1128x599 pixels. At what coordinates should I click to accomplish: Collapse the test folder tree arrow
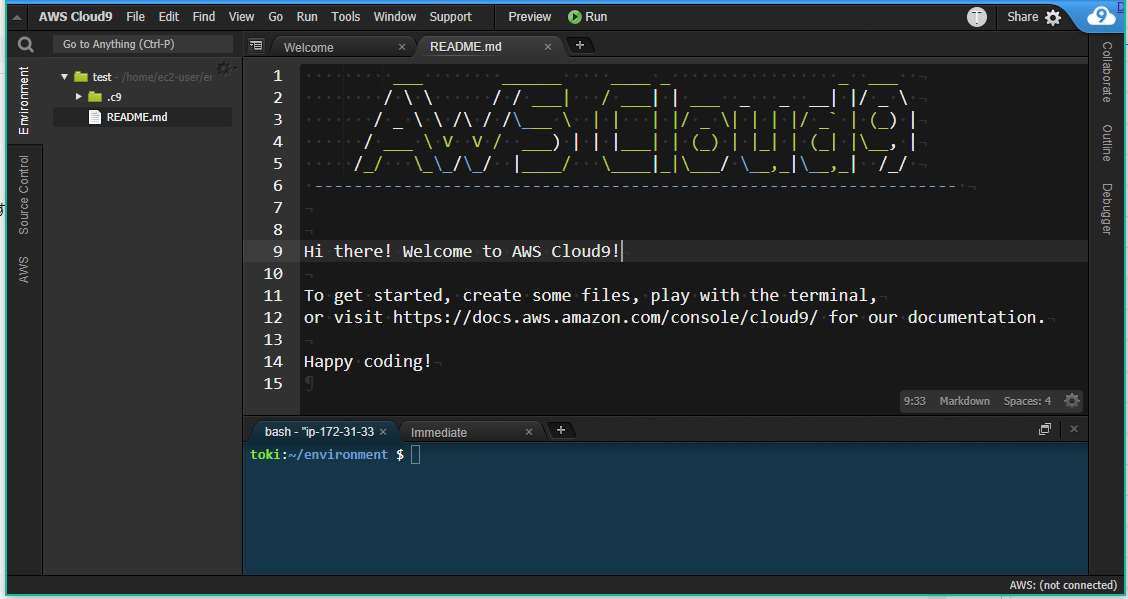coord(64,76)
